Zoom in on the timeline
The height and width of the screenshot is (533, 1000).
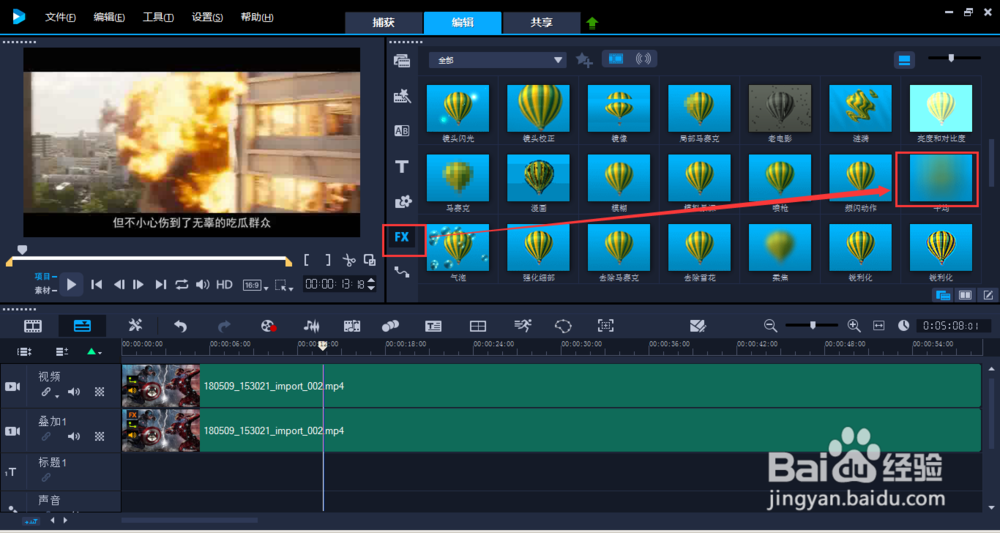pyautogui.click(x=854, y=325)
